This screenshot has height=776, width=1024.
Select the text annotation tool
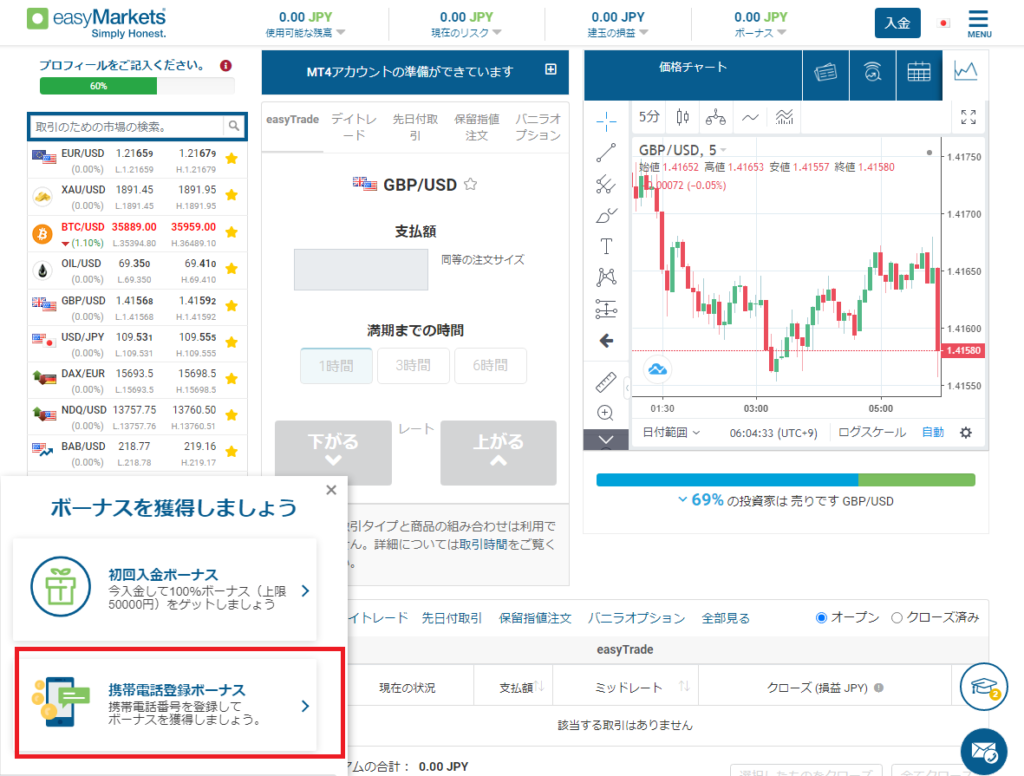606,246
